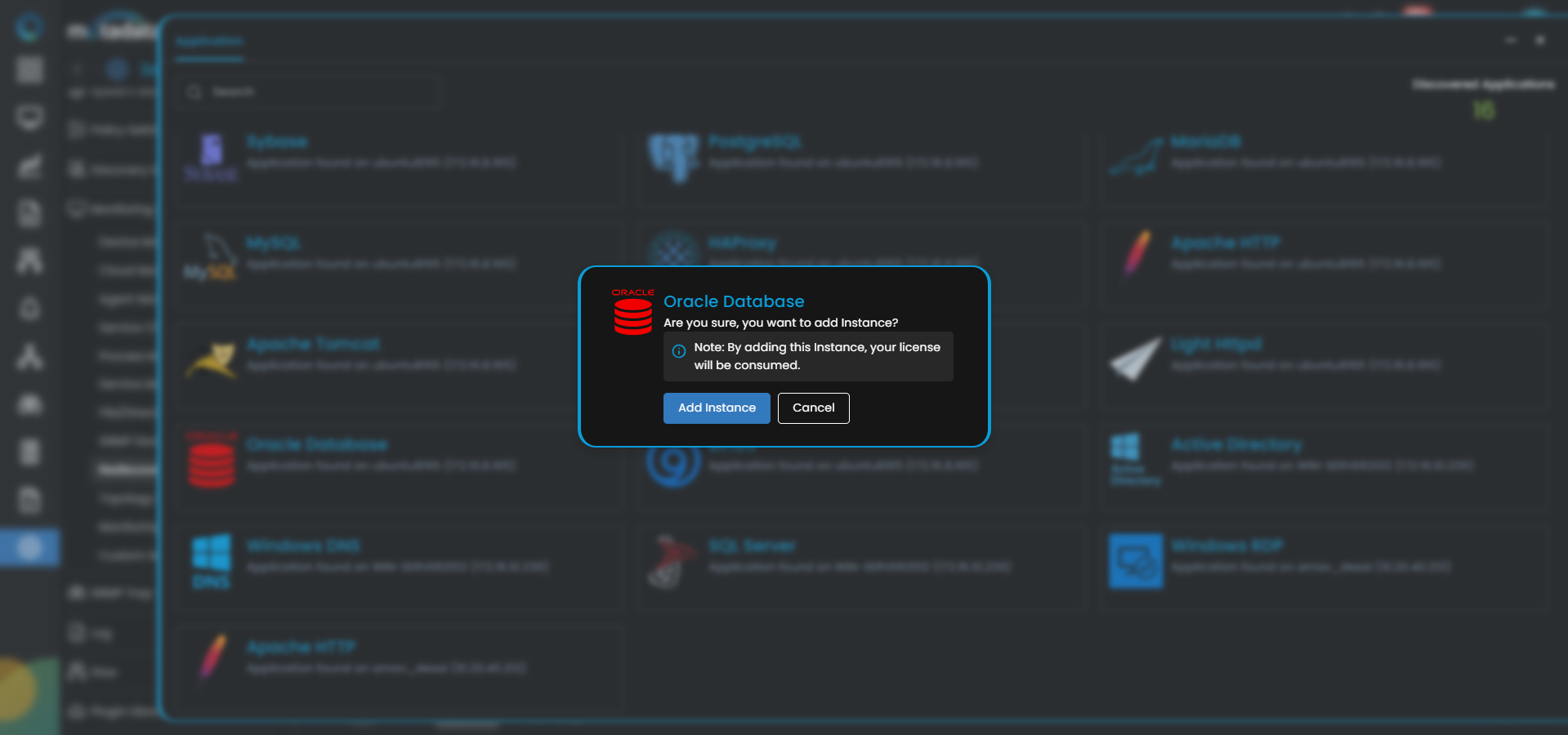
Task: Cancel the add instance dialog
Action: tap(814, 408)
